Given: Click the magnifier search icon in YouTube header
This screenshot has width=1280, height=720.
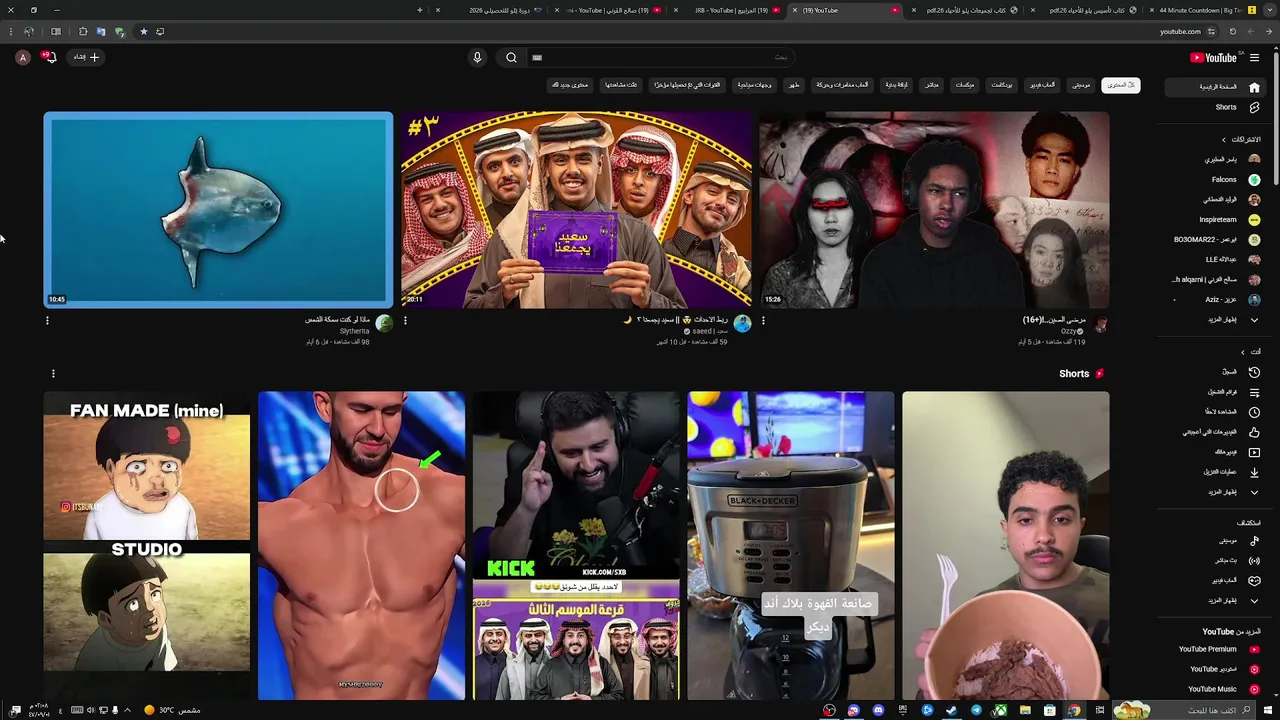Looking at the screenshot, I should coord(511,57).
